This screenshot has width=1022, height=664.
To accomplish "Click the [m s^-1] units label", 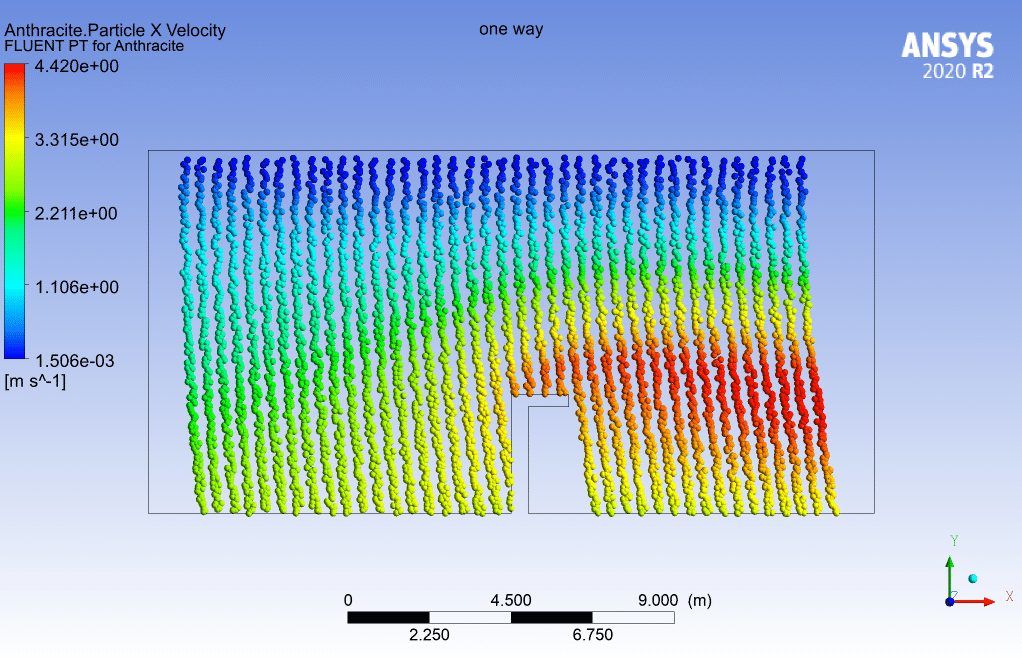I will pyautogui.click(x=35, y=381).
